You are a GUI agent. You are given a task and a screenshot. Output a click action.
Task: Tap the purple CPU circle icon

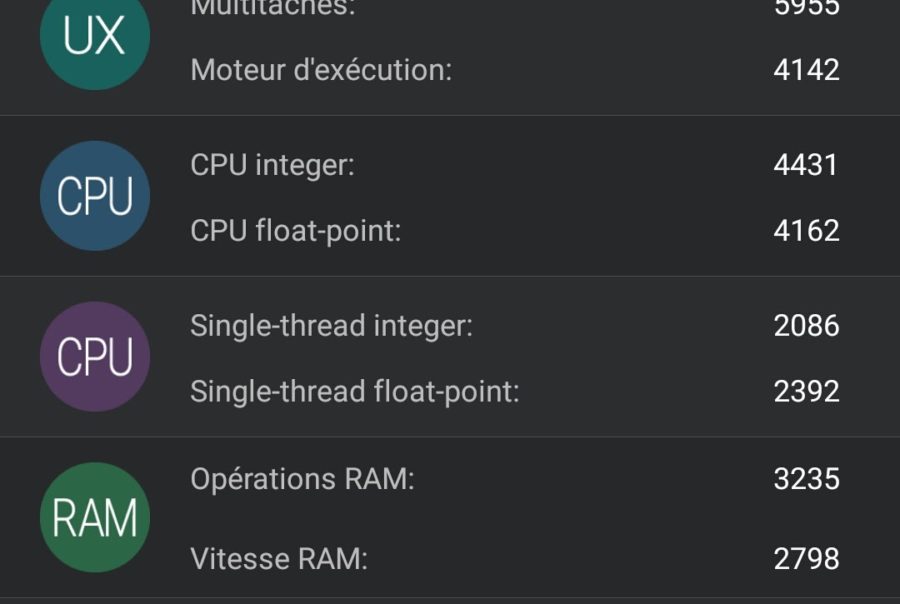click(95, 357)
